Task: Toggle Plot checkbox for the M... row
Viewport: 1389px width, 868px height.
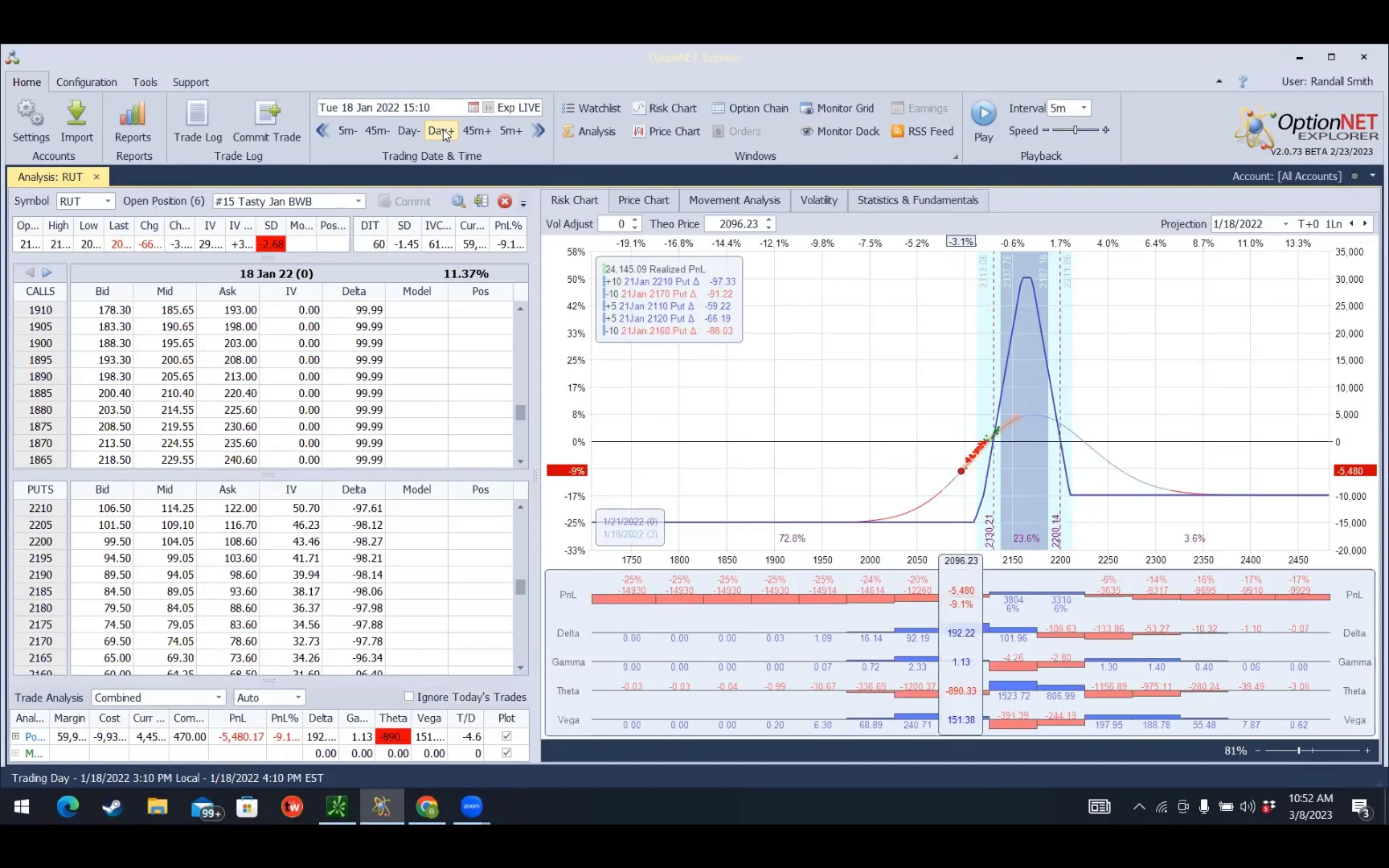Action: point(506,753)
